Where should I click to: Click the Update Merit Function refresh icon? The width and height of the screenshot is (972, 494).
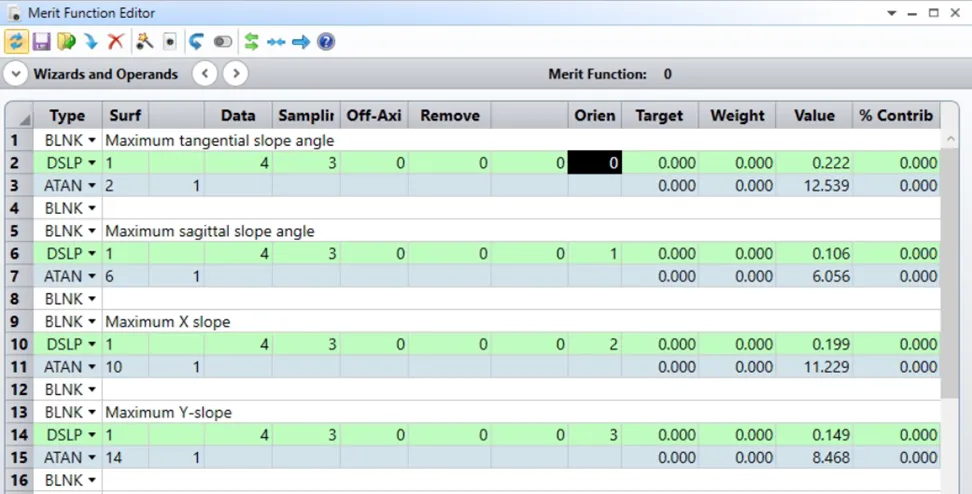(16, 42)
